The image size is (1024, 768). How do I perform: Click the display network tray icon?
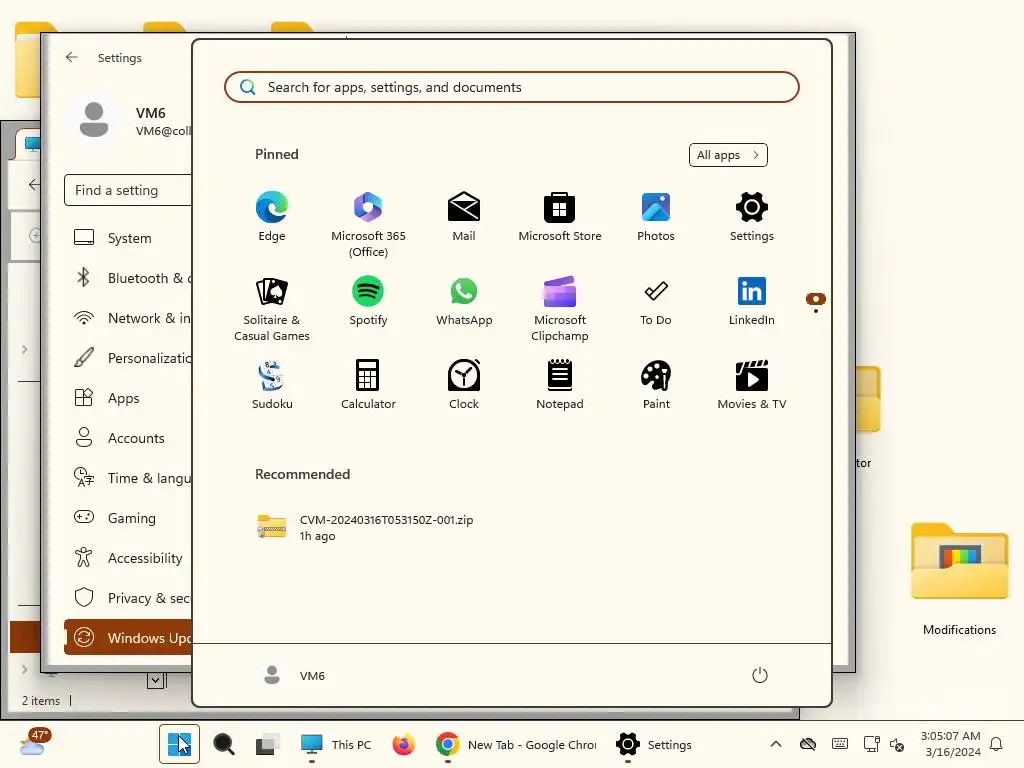871,744
